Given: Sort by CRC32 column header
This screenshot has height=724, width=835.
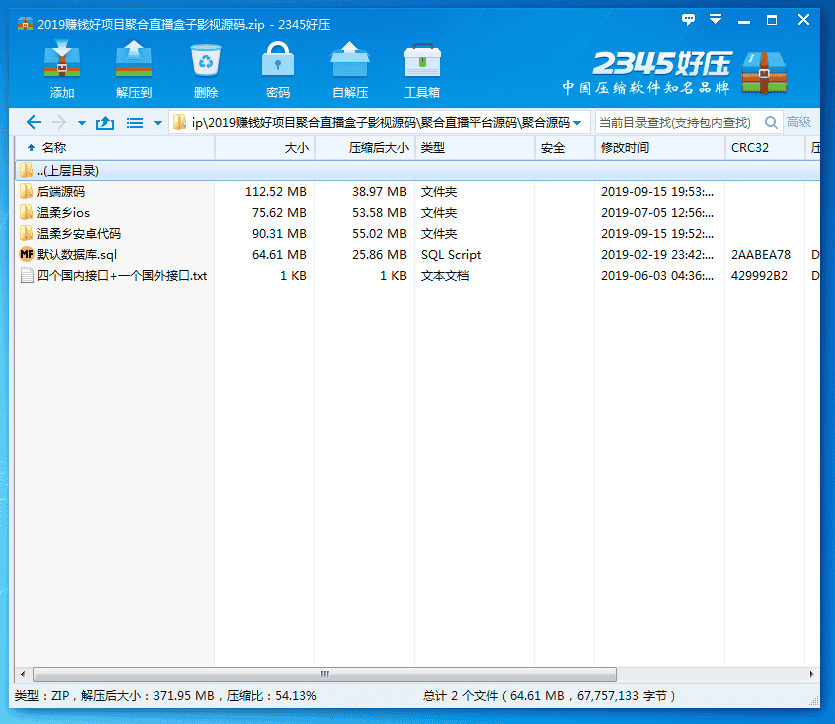Looking at the screenshot, I should 765,148.
